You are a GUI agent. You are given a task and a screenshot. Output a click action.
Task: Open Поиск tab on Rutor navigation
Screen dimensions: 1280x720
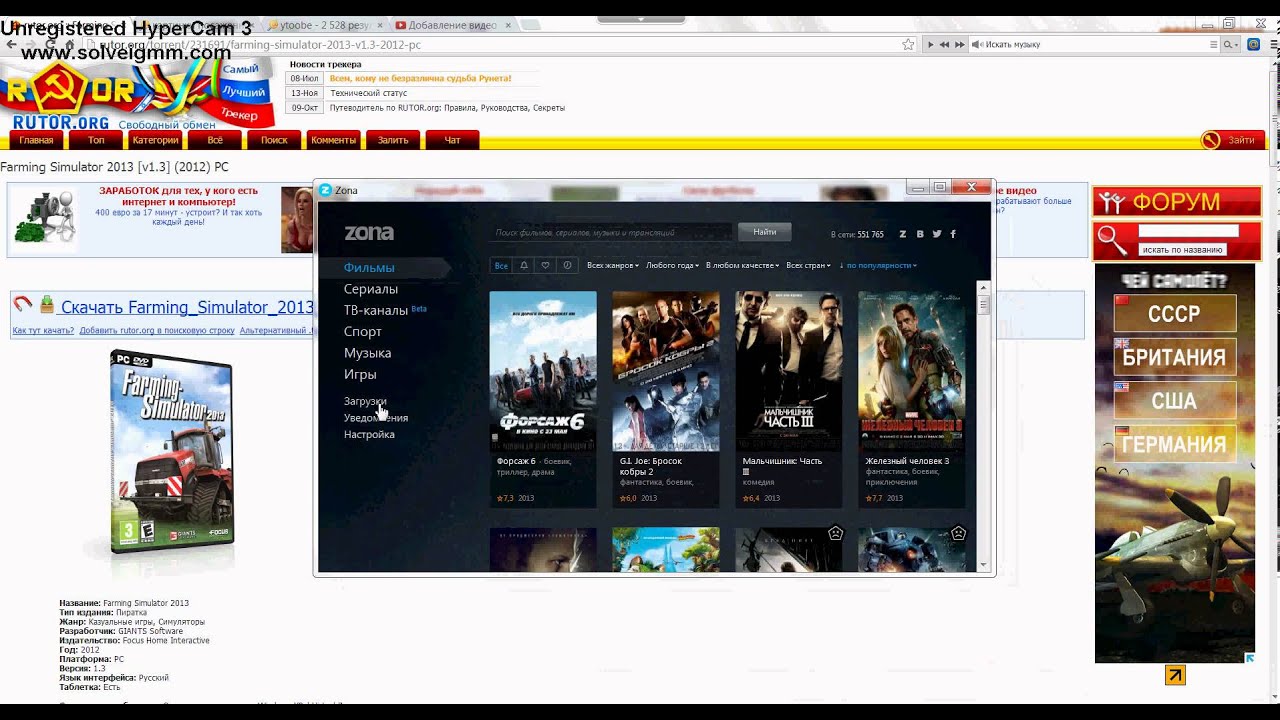coord(274,140)
